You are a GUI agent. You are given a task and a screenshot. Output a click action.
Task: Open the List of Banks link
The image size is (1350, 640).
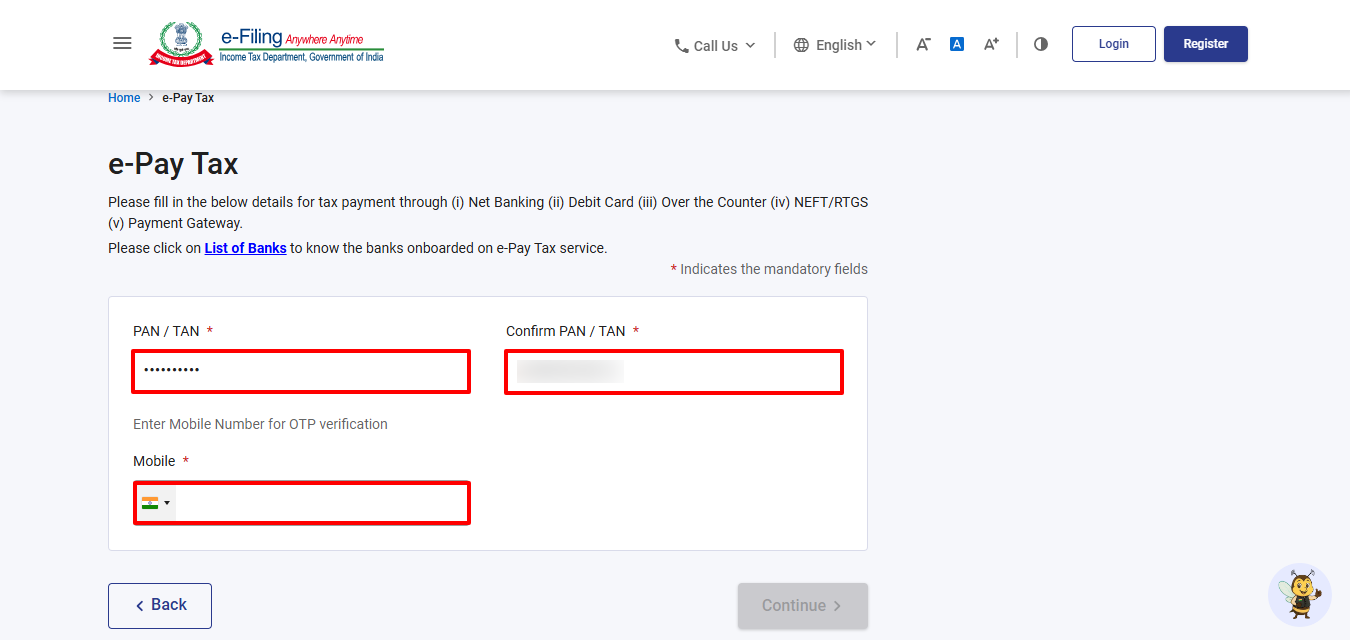[246, 248]
